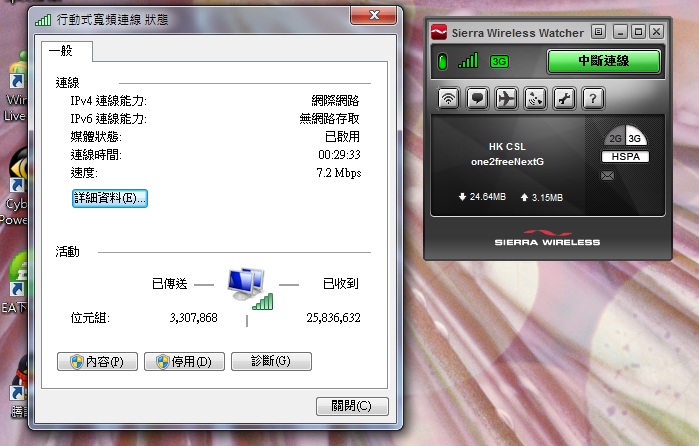This screenshot has width=699, height=446.
Task: Close the Sierra Wireless Watcher window
Action: pos(656,32)
